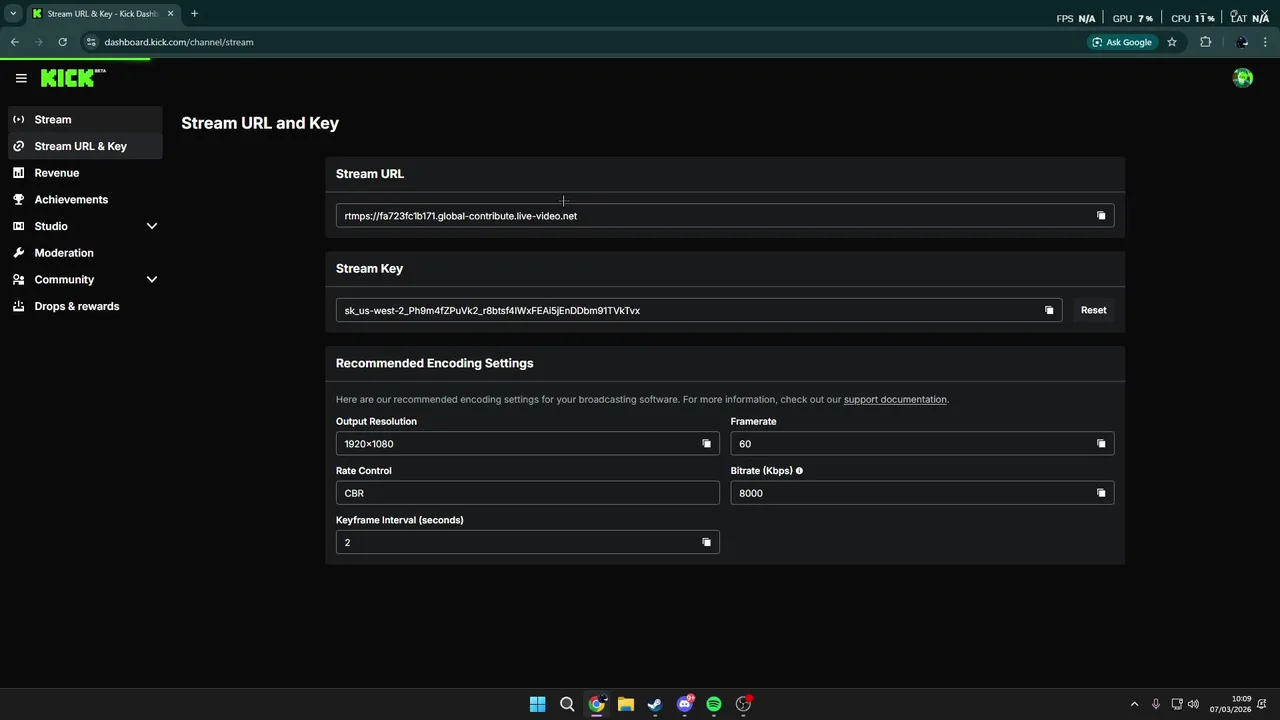Click the Ask Google button

point(1122,42)
